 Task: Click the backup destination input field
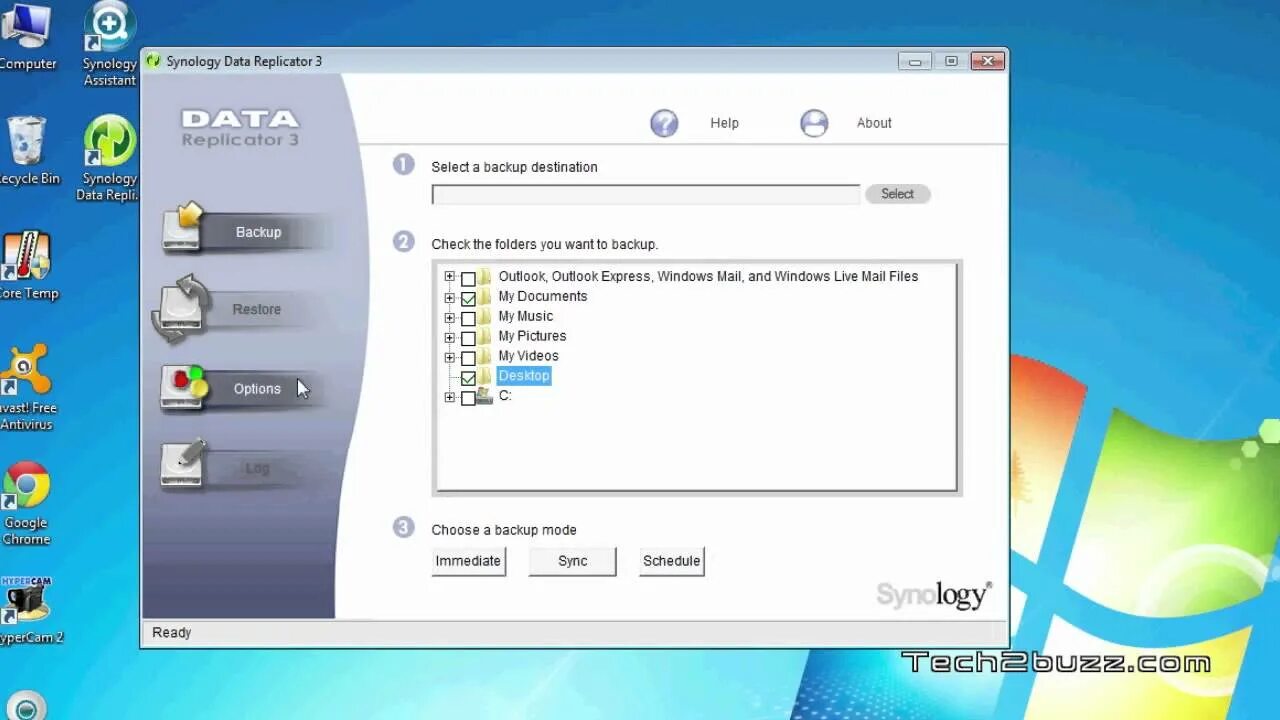point(644,193)
